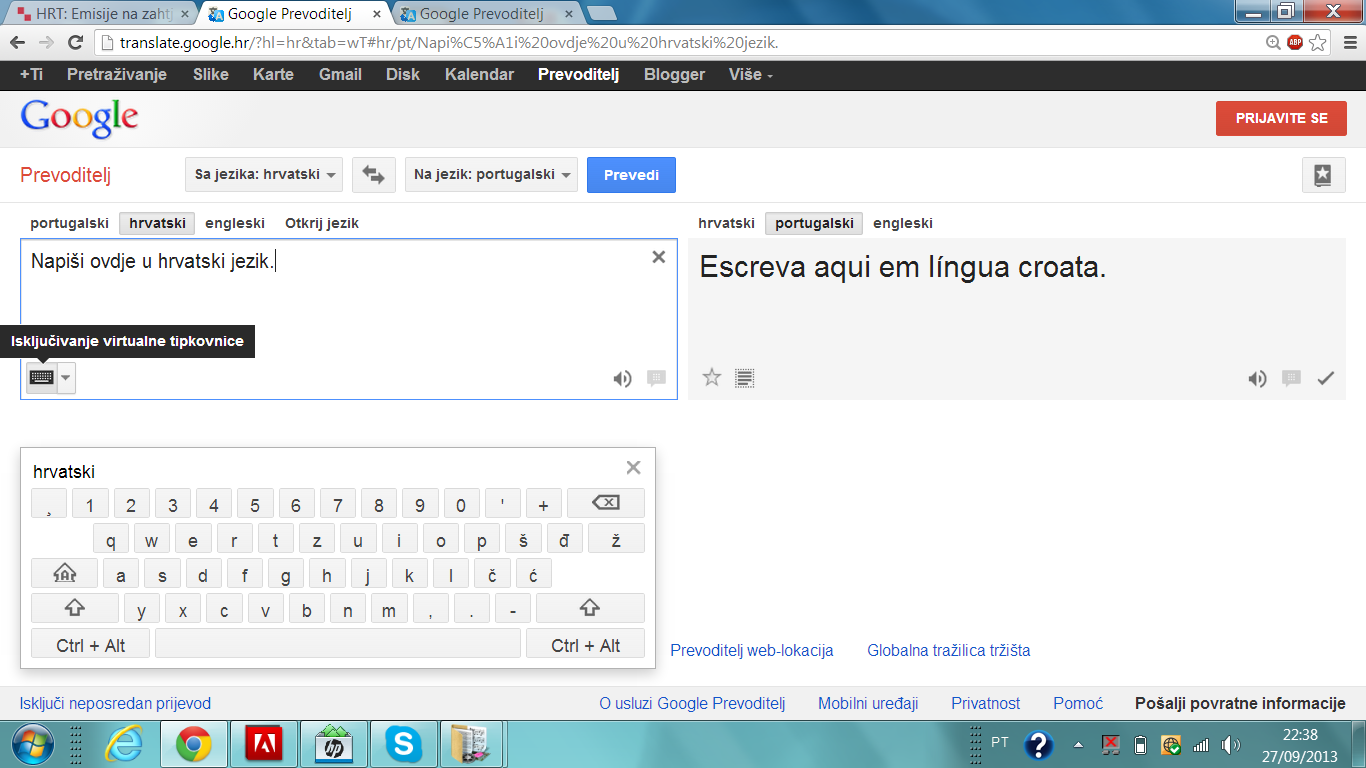Toggle the right Shift key on virtual keyboard
Viewport: 1366px width, 768px height.
click(x=590, y=609)
